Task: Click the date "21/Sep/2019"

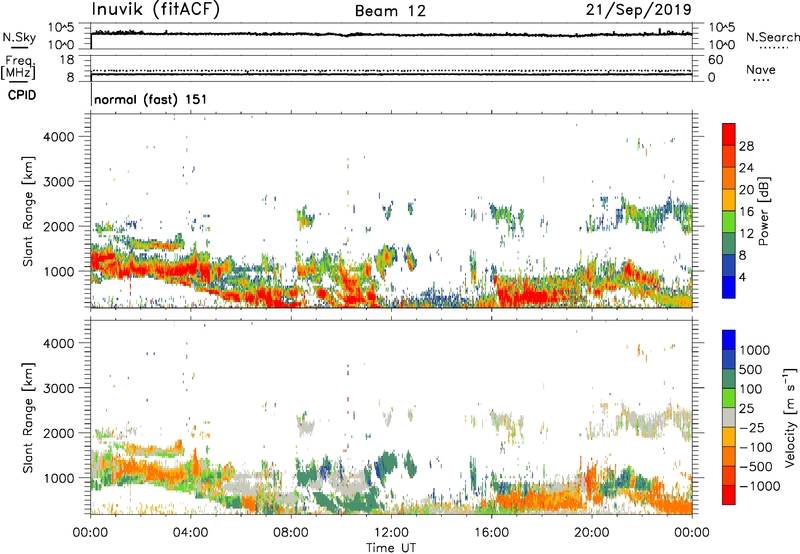Action: point(639,10)
